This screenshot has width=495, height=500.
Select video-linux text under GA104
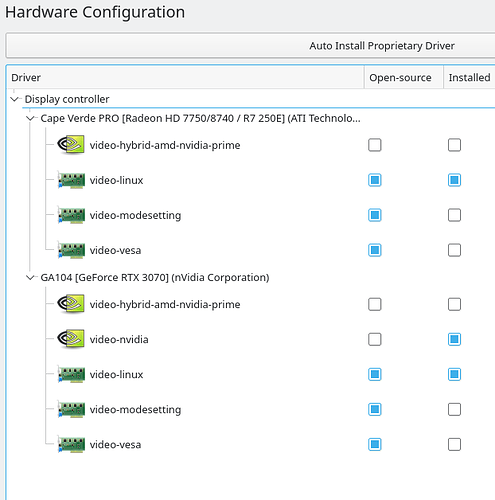pos(116,375)
